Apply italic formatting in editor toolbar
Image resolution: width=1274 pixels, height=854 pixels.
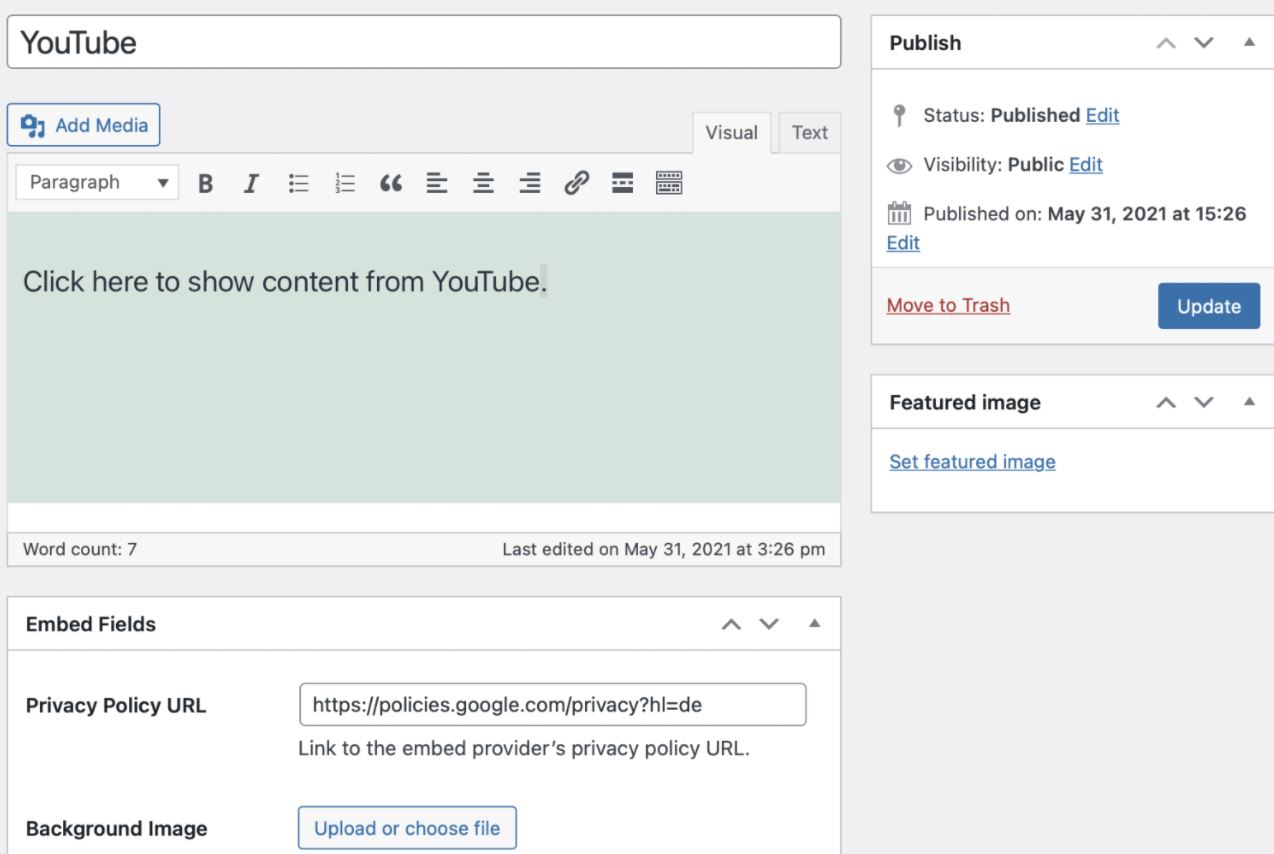coord(252,183)
